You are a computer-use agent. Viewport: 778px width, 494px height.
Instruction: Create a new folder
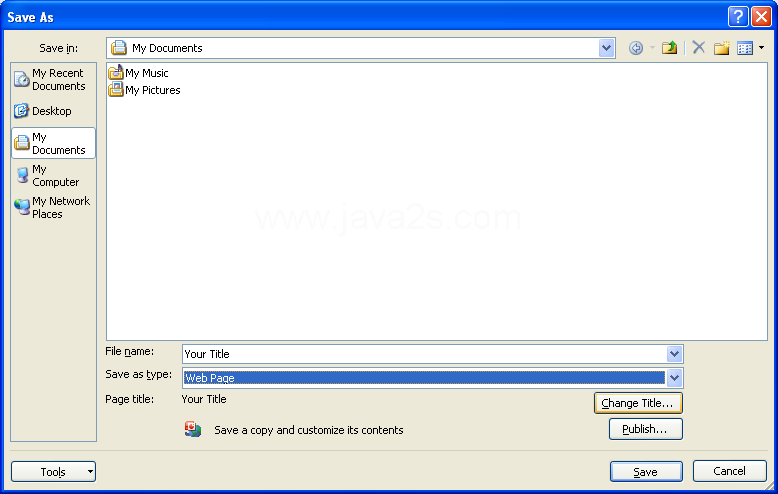tap(722, 48)
